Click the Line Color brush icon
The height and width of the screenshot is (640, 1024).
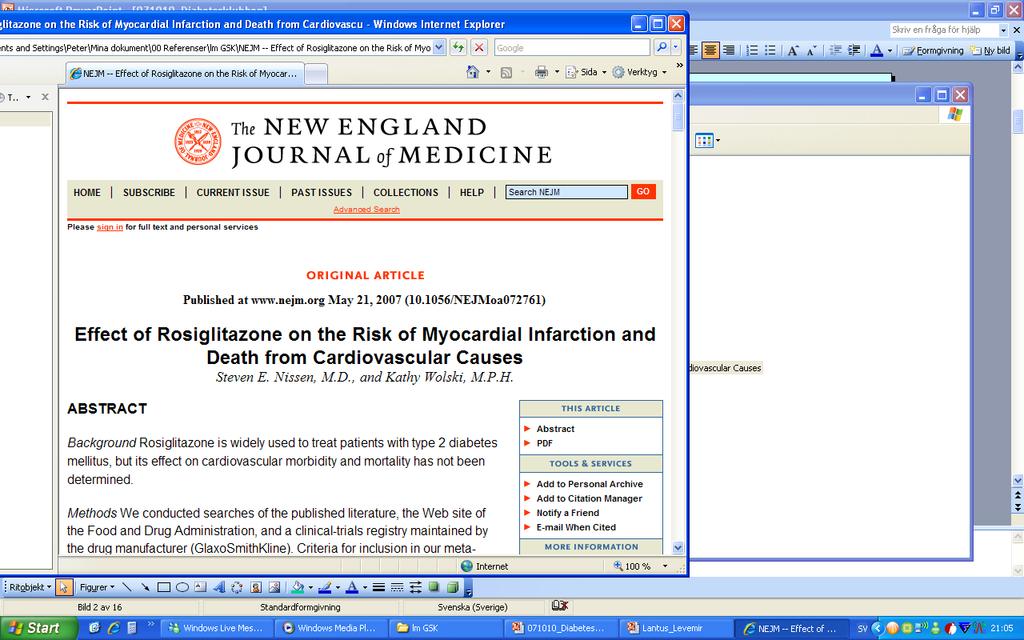pos(325,587)
